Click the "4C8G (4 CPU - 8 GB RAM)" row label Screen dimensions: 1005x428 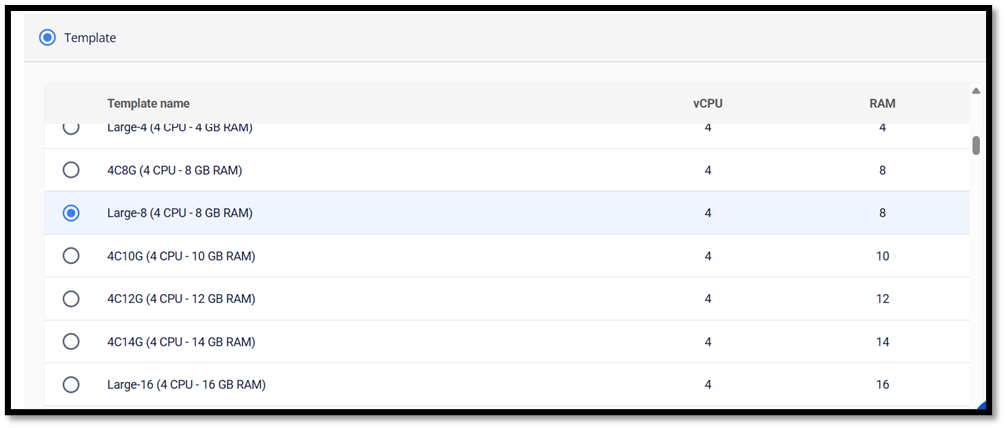[x=174, y=170]
